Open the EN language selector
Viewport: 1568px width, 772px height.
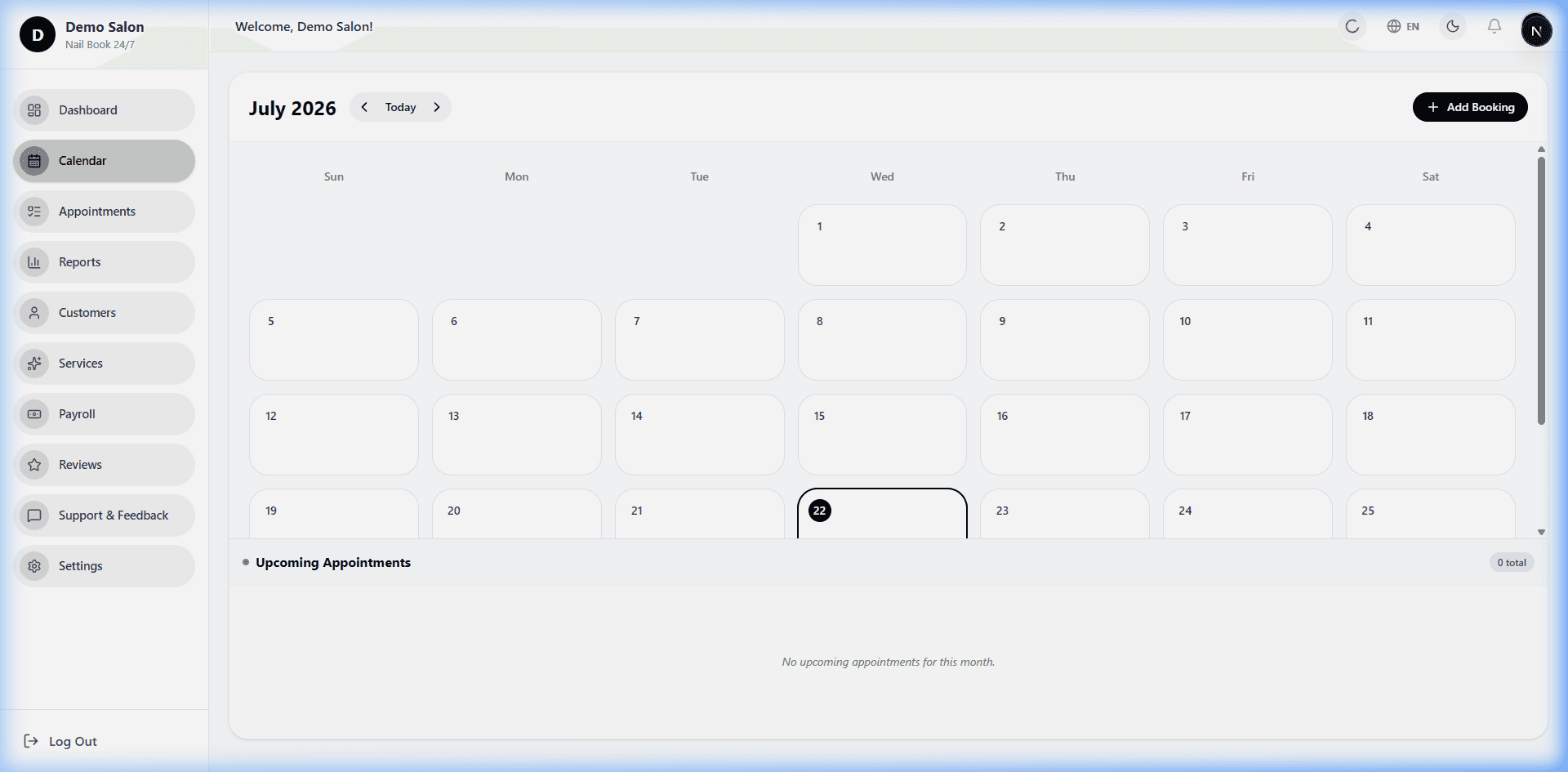[1403, 27]
